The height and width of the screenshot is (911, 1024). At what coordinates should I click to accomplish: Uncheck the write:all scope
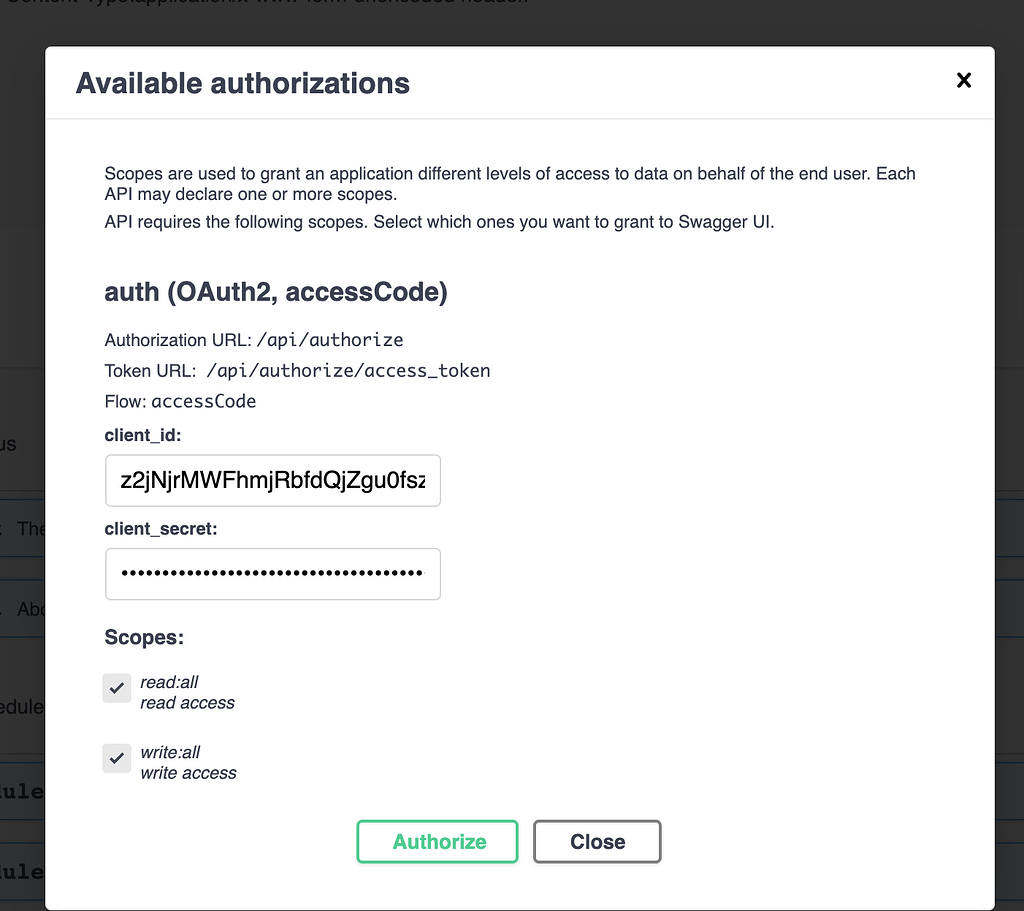(116, 758)
